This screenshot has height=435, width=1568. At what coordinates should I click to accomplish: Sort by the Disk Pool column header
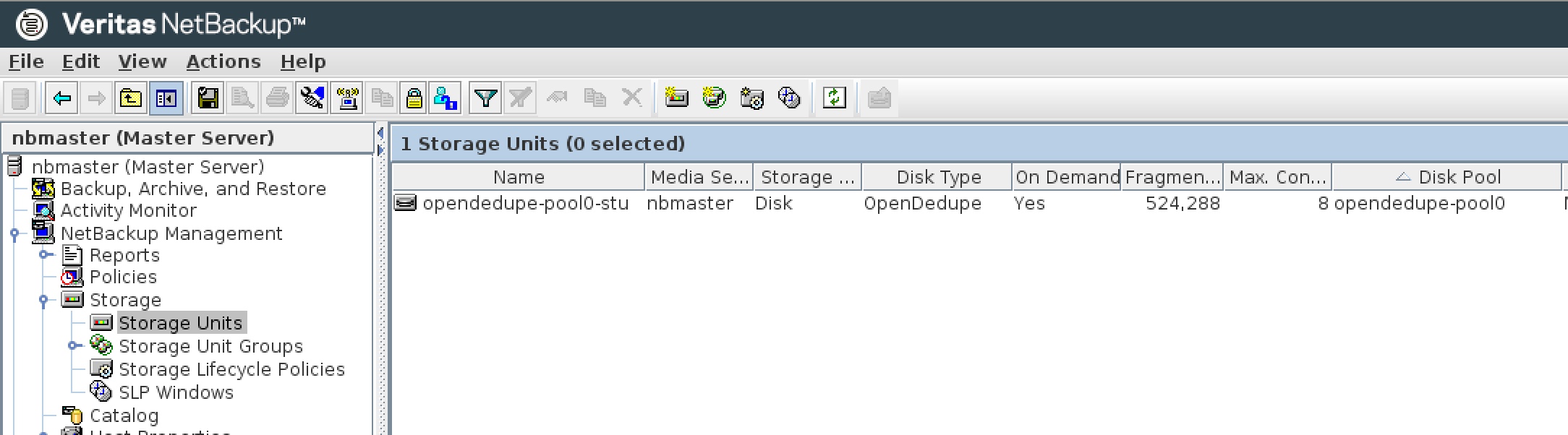[x=1447, y=177]
